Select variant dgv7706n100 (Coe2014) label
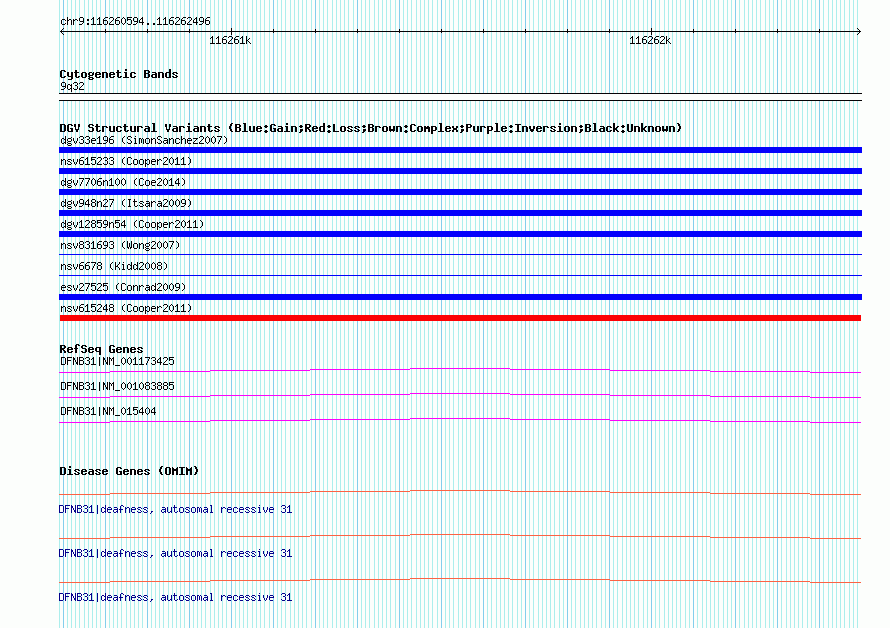The image size is (890, 628). point(123,182)
